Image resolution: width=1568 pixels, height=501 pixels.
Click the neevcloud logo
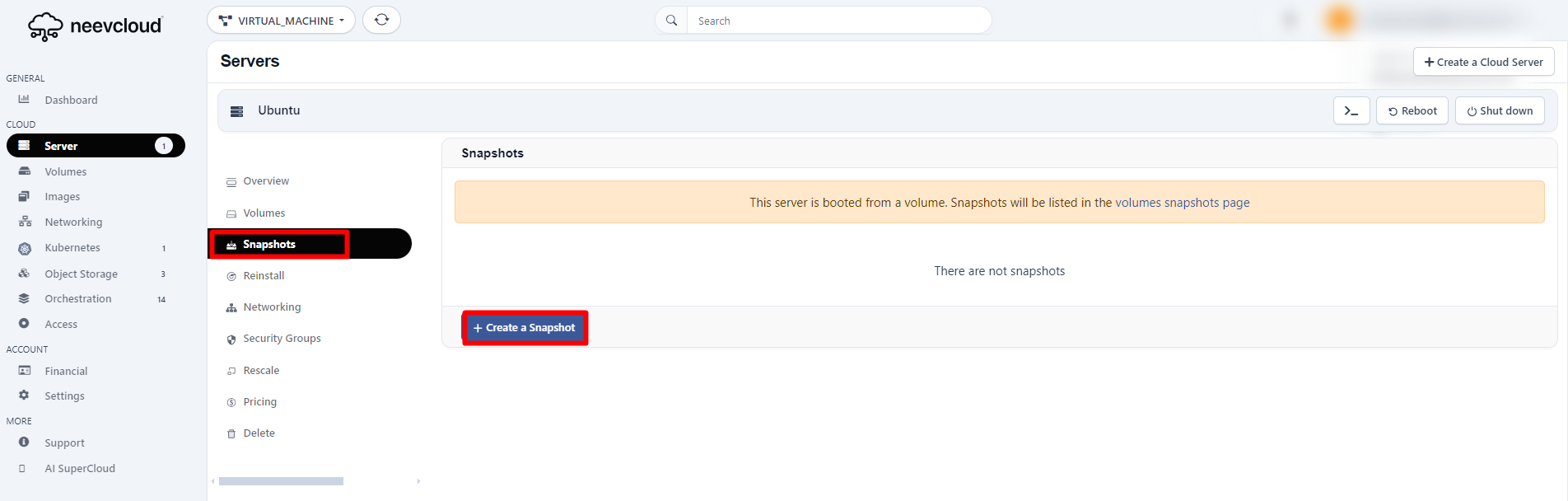click(x=96, y=26)
